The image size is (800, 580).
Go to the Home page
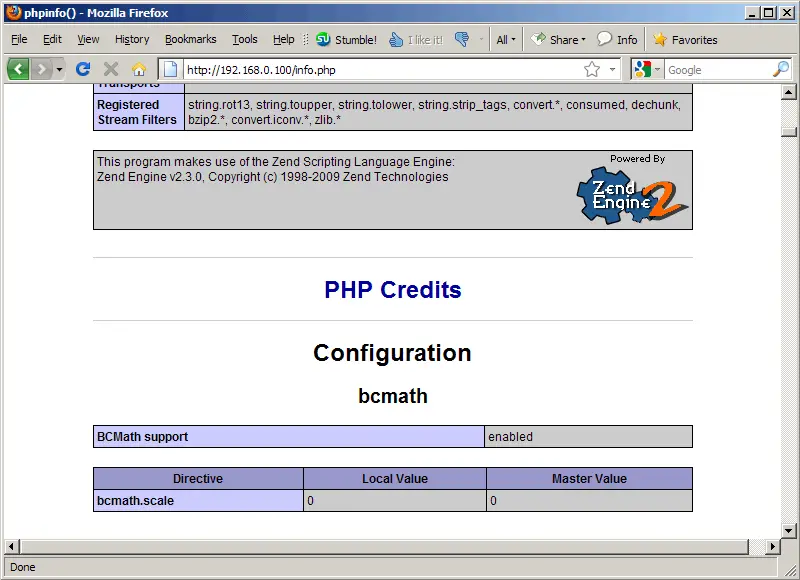point(139,69)
